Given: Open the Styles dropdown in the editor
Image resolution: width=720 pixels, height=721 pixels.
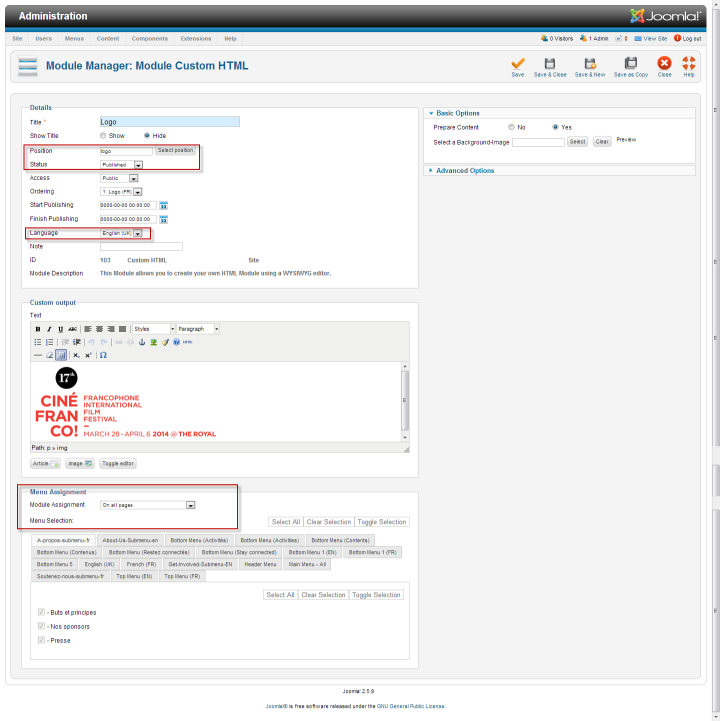Looking at the screenshot, I should pos(154,329).
